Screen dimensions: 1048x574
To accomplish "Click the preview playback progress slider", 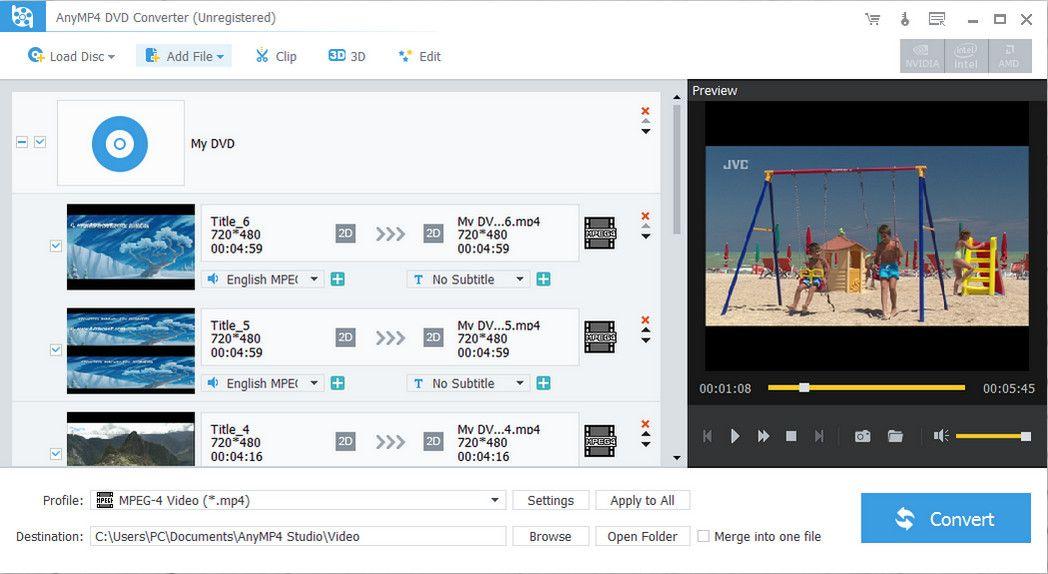I will pyautogui.click(x=866, y=387).
